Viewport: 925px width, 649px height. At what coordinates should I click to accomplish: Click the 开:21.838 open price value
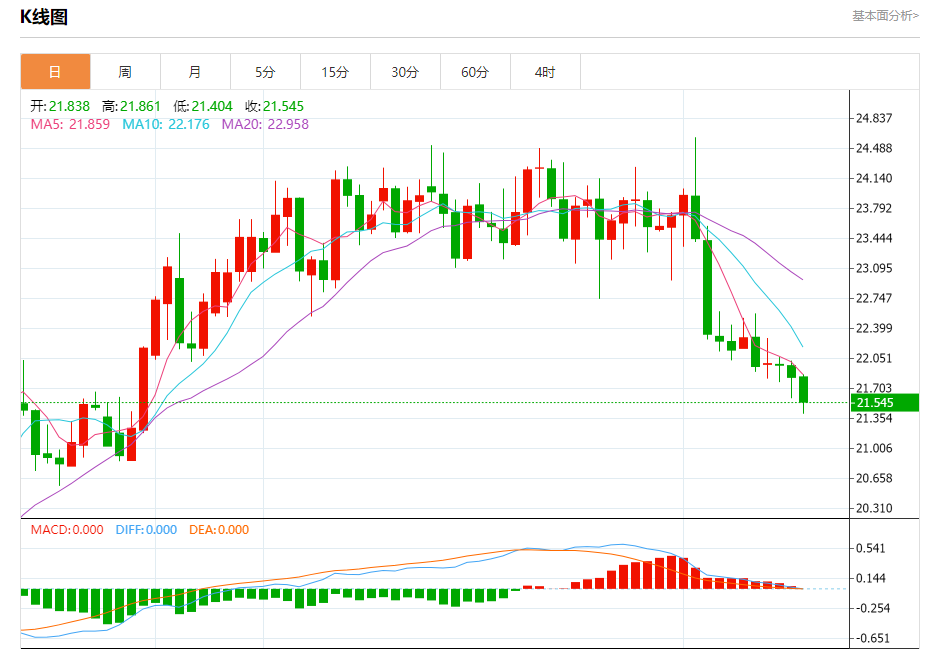pos(60,106)
